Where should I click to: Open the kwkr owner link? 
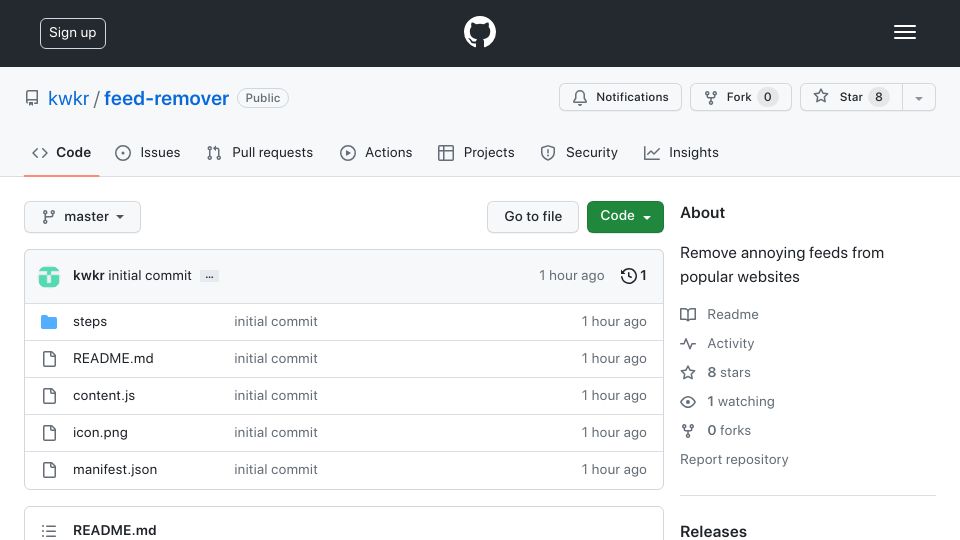[x=69, y=99]
